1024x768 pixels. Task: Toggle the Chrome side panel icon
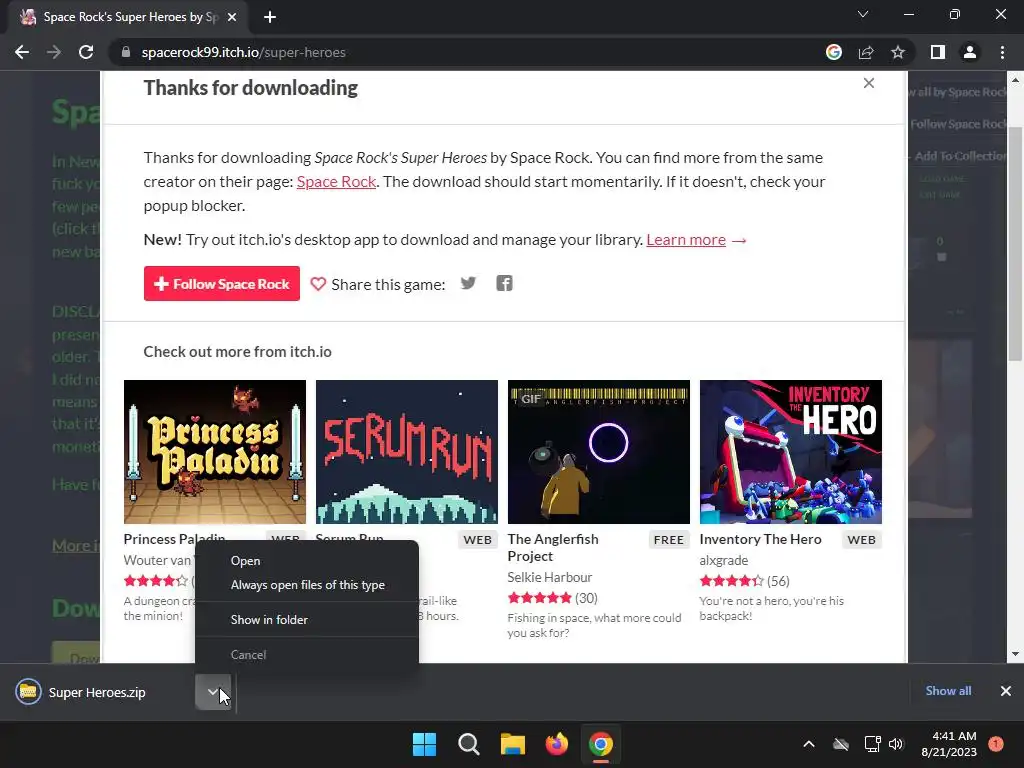(938, 52)
